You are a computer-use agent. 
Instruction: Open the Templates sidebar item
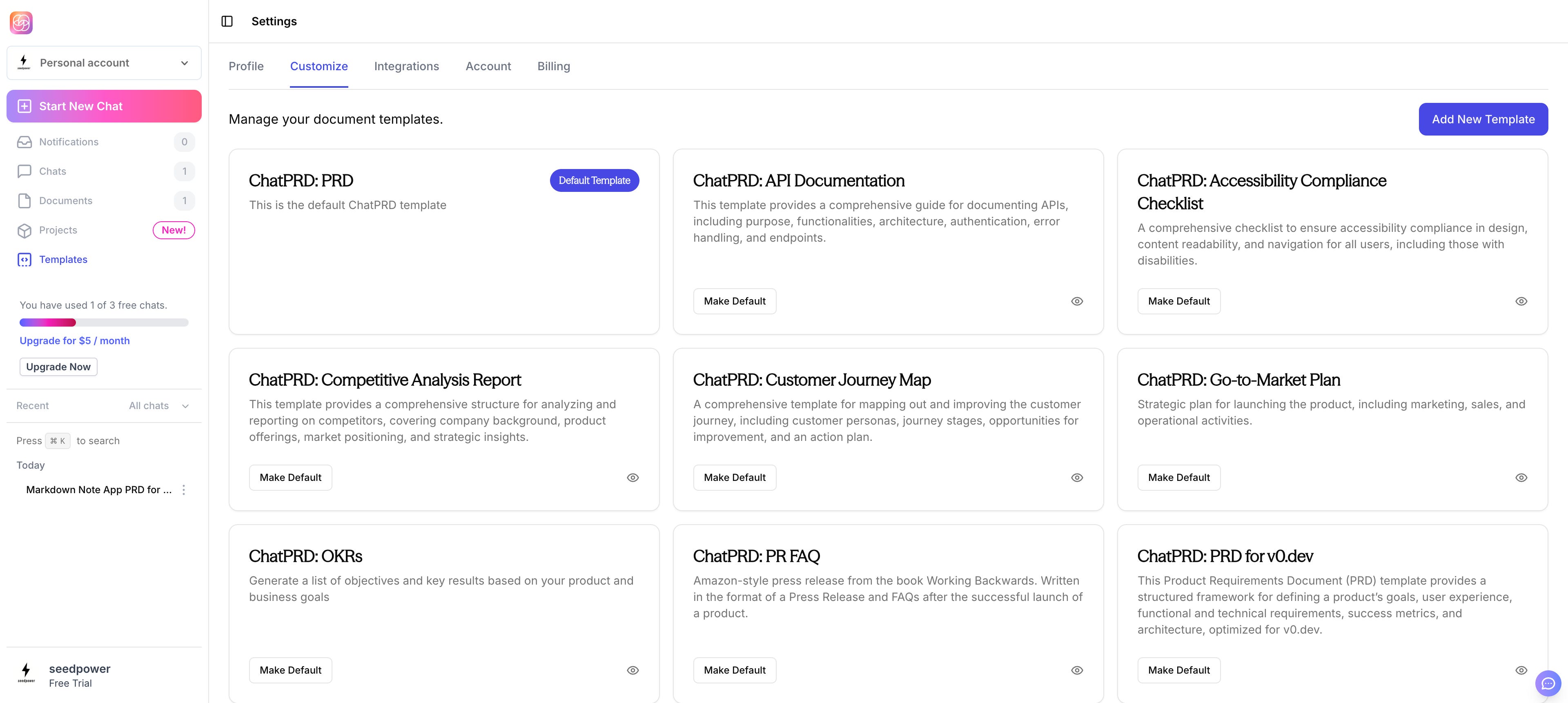pyautogui.click(x=63, y=259)
